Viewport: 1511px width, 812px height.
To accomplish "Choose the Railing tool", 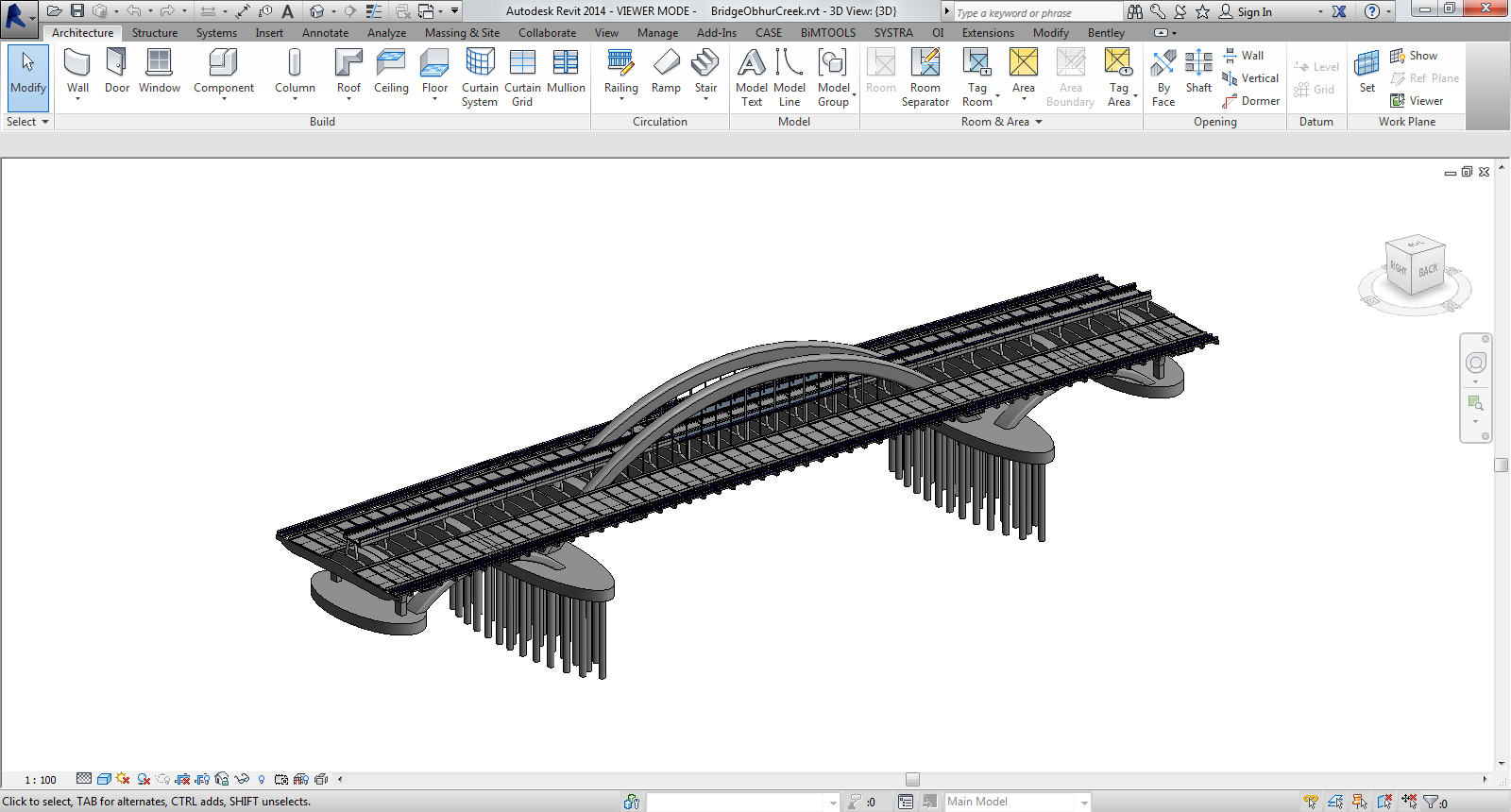I will click(x=620, y=74).
